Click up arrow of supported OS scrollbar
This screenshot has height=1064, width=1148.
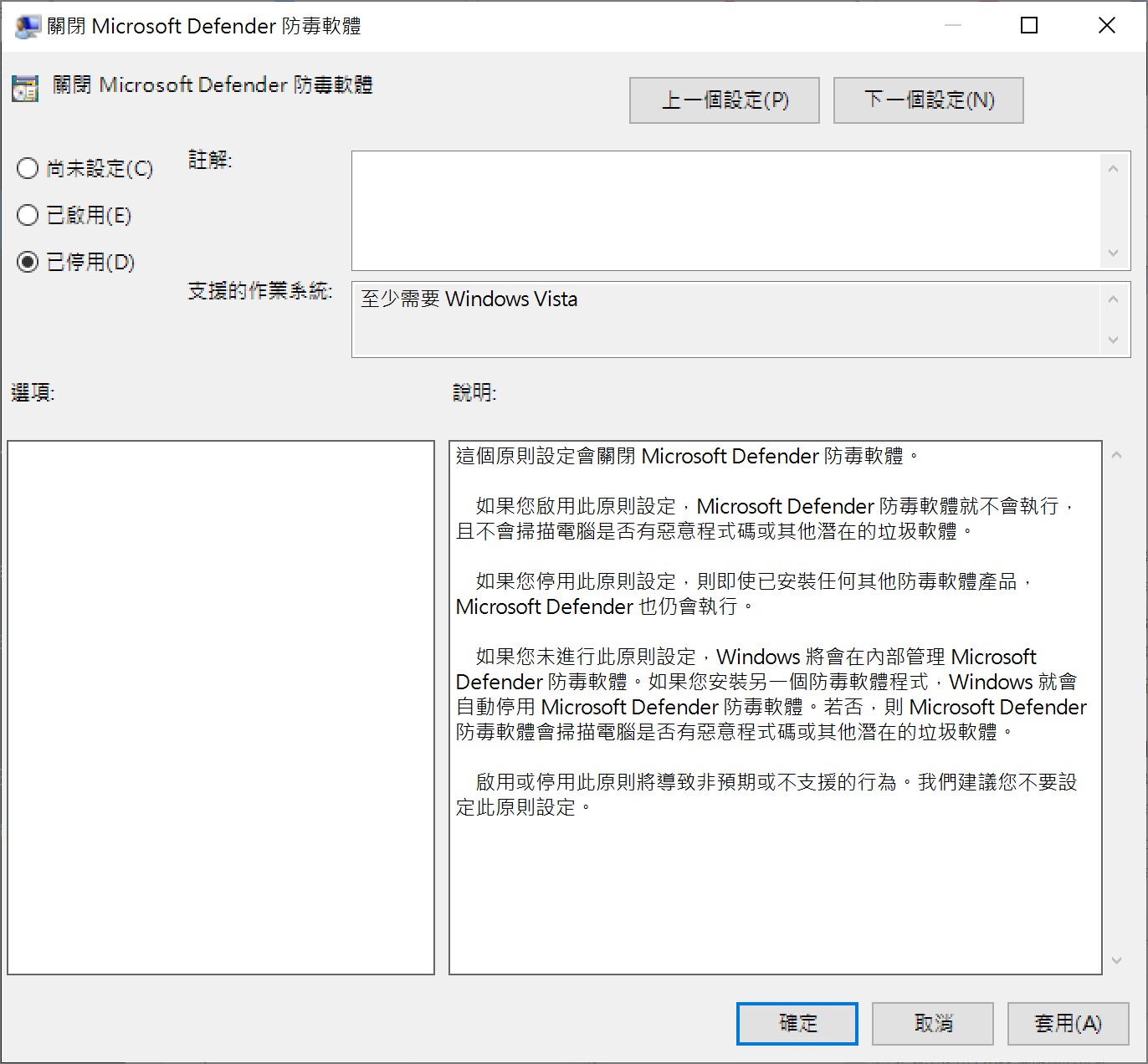point(1113,299)
